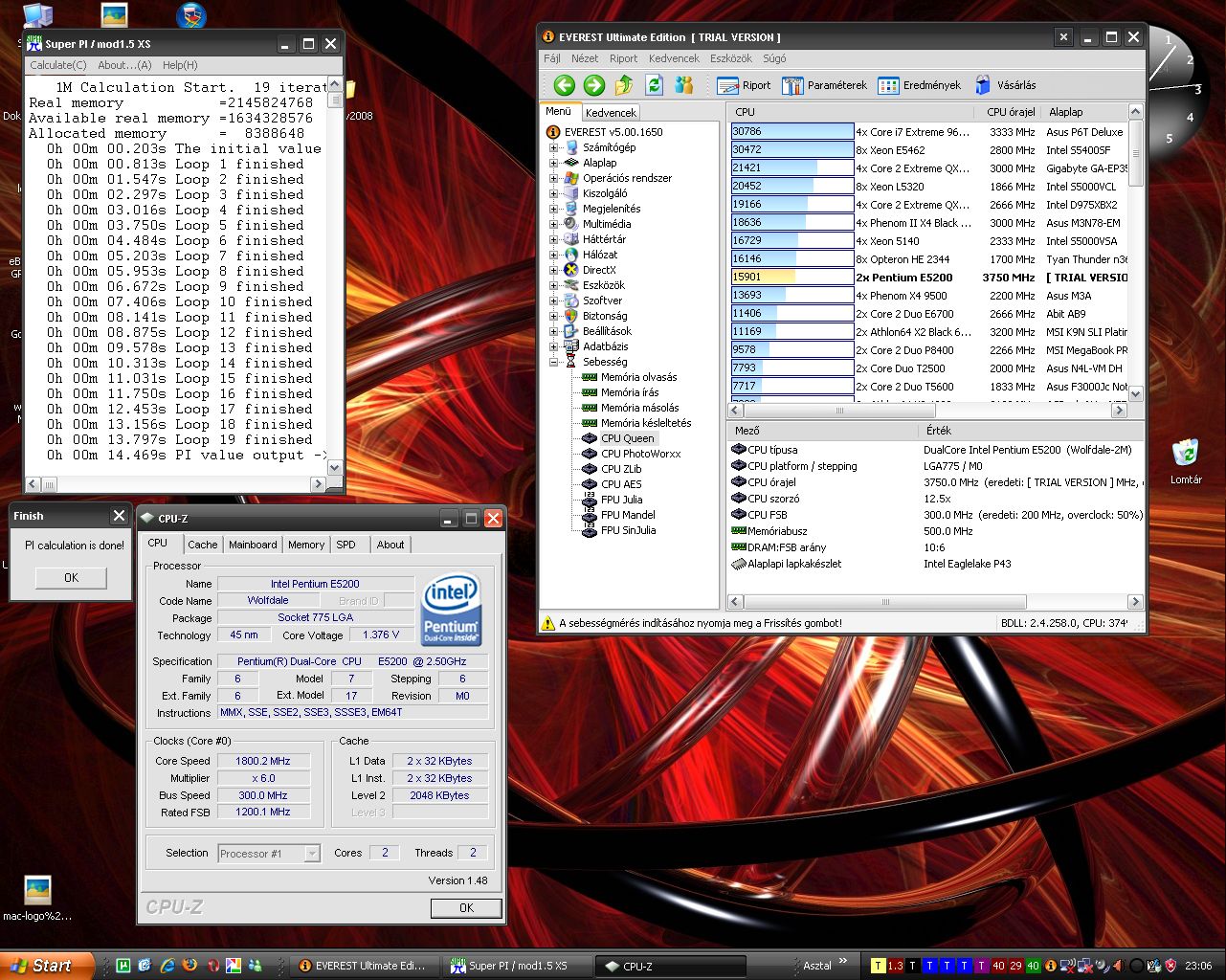Viewport: 1226px width, 980px height.
Task: Select the 2x Pentium E5200 result row
Action: (928, 278)
